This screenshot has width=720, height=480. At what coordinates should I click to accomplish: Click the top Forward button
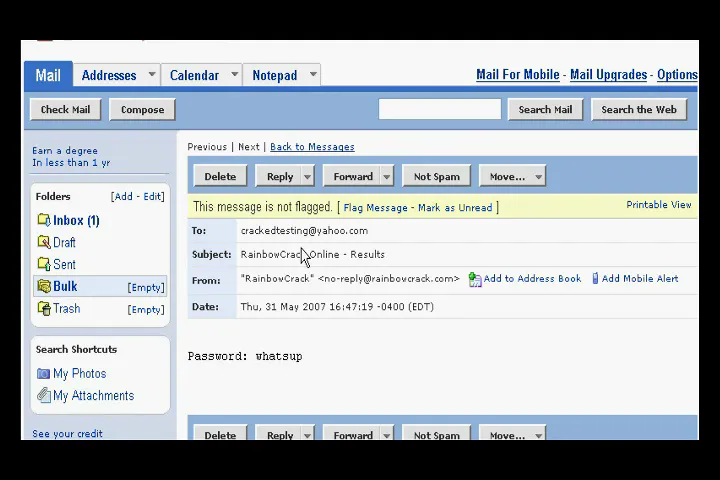[x=353, y=176]
